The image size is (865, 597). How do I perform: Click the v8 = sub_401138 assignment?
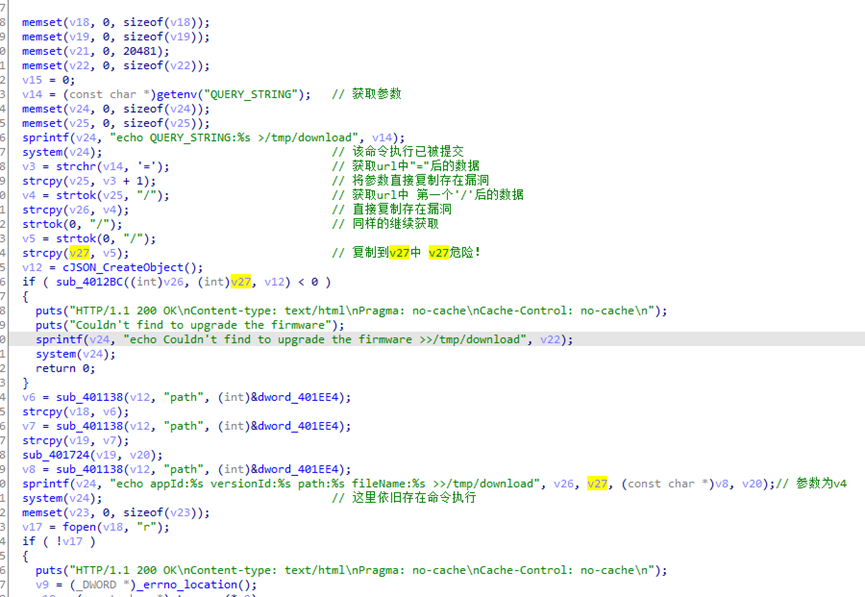point(186,469)
